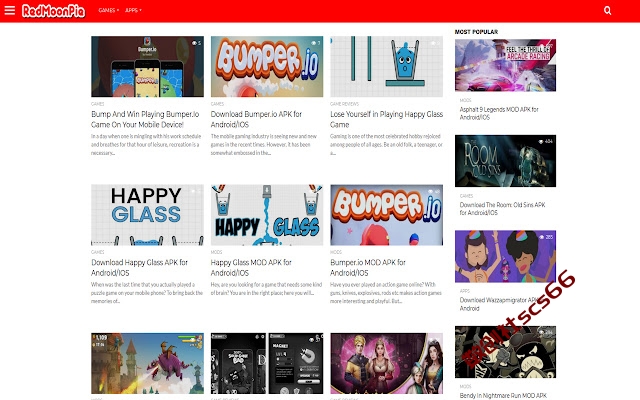Viewport: 640px width, 400px height.
Task: Open 'Happy Glass MOD APK' article title
Action: tap(251, 267)
